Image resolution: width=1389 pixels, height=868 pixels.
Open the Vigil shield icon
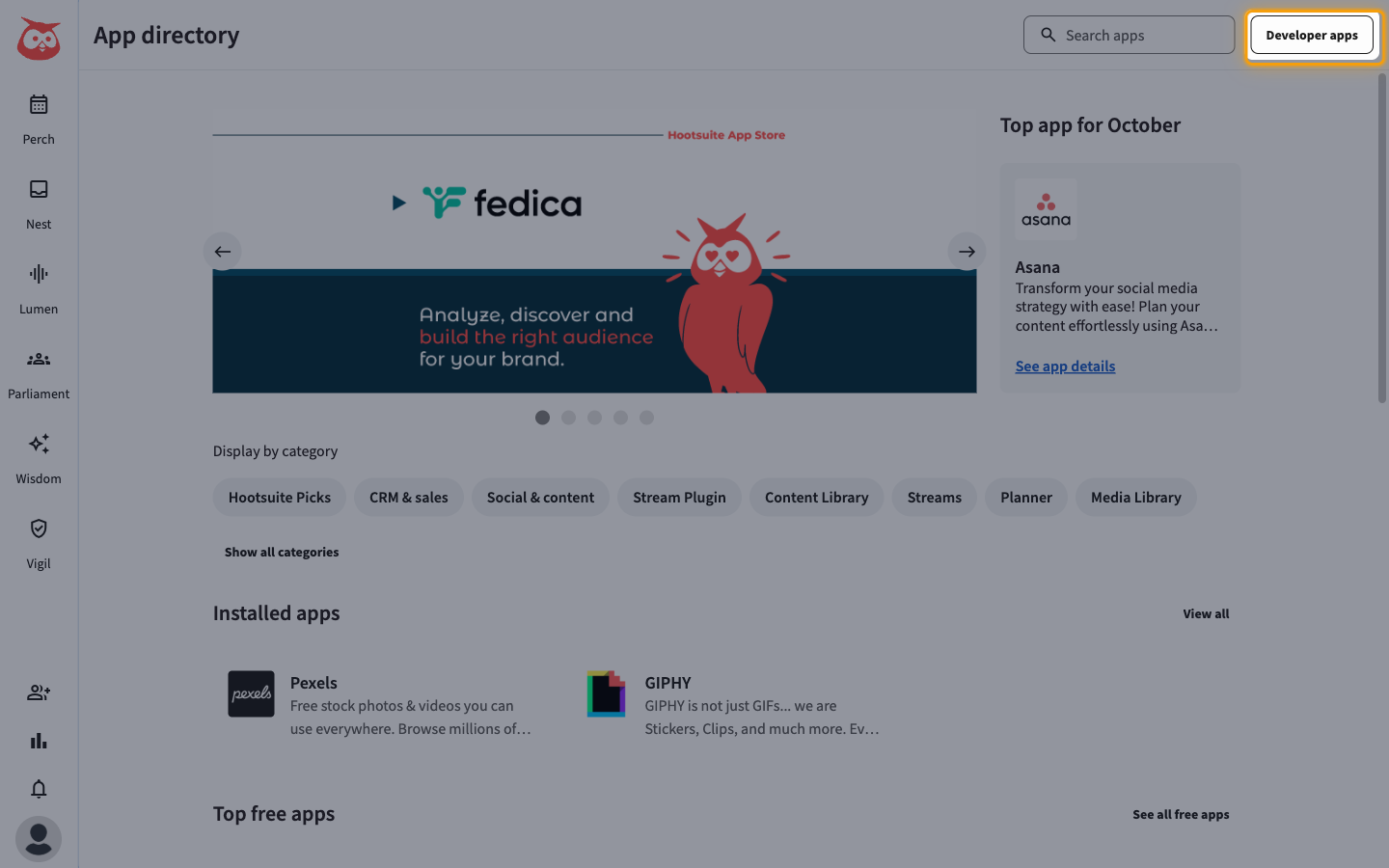[39, 529]
